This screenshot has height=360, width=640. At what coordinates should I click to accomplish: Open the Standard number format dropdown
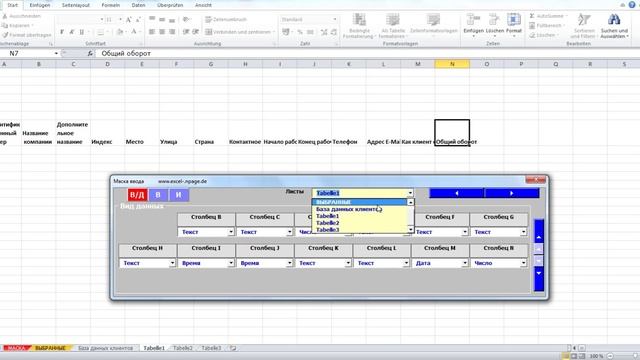pyautogui.click(x=335, y=19)
